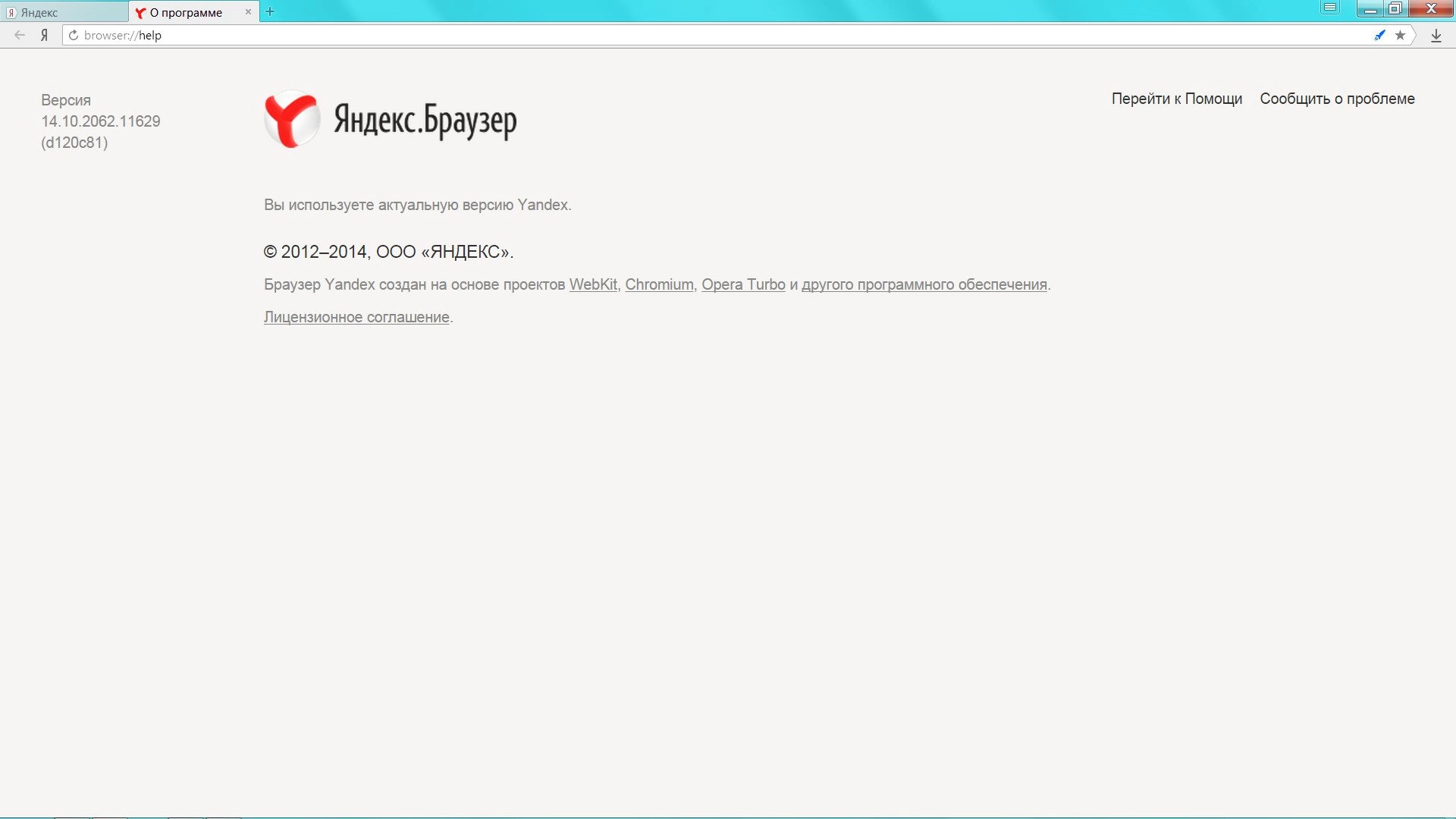Click the rocket Turbo mode icon
This screenshot has height=819, width=1456.
tap(1380, 35)
